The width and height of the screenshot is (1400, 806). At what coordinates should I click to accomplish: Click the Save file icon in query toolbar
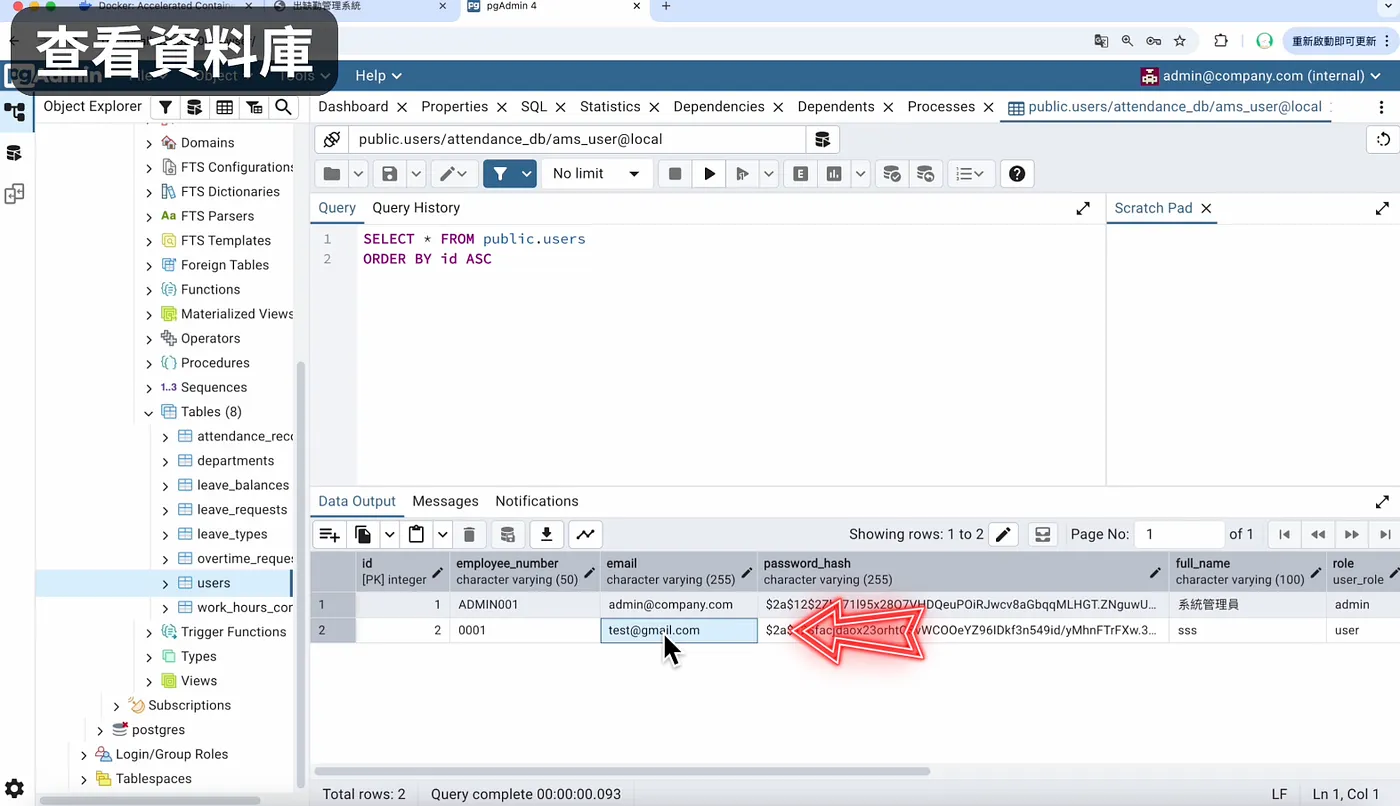click(x=390, y=174)
